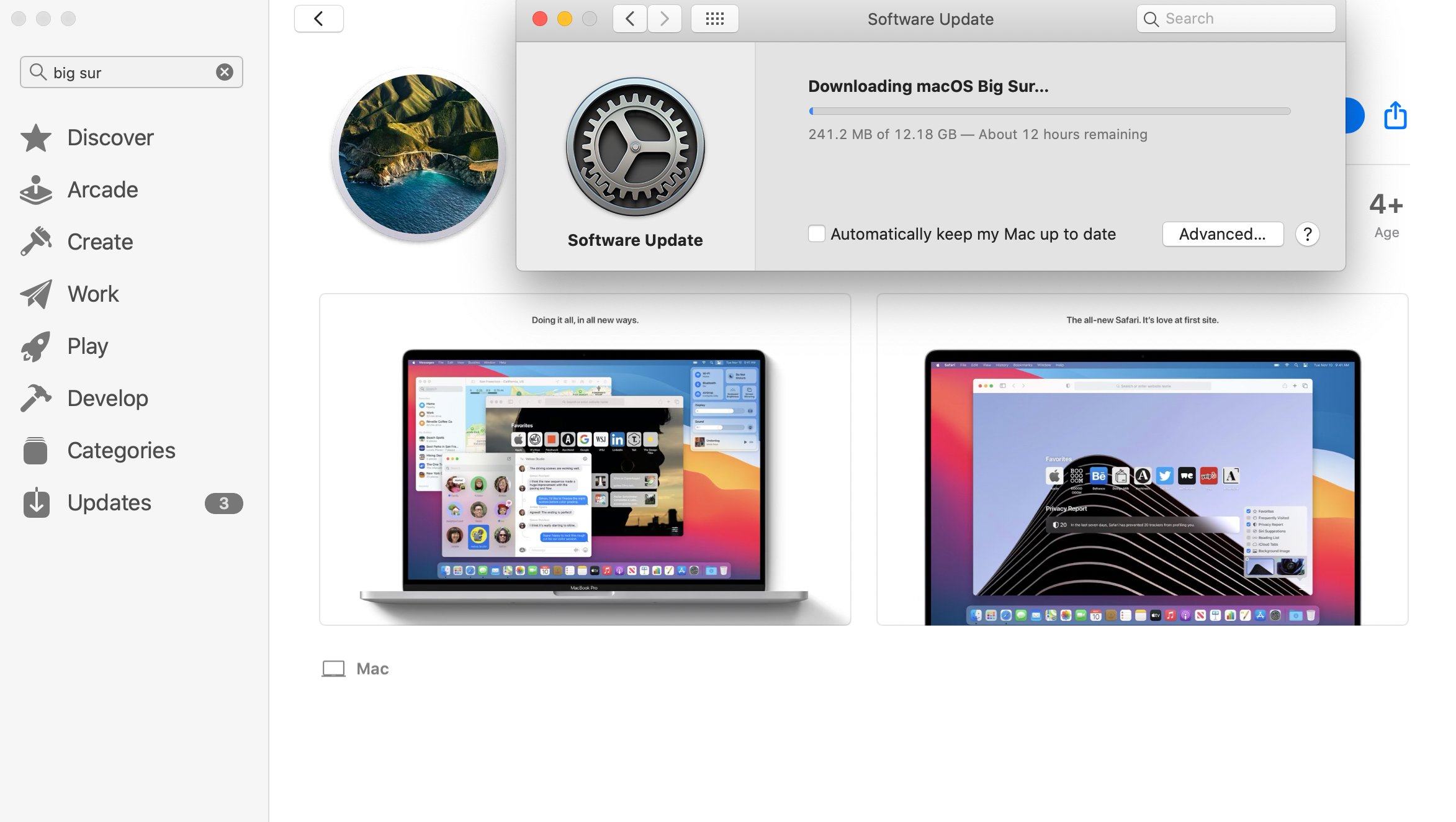Image resolution: width=1456 pixels, height=822 pixels.
Task: Open 'Doing it all, in all new ways' screenshot
Action: pyautogui.click(x=585, y=459)
